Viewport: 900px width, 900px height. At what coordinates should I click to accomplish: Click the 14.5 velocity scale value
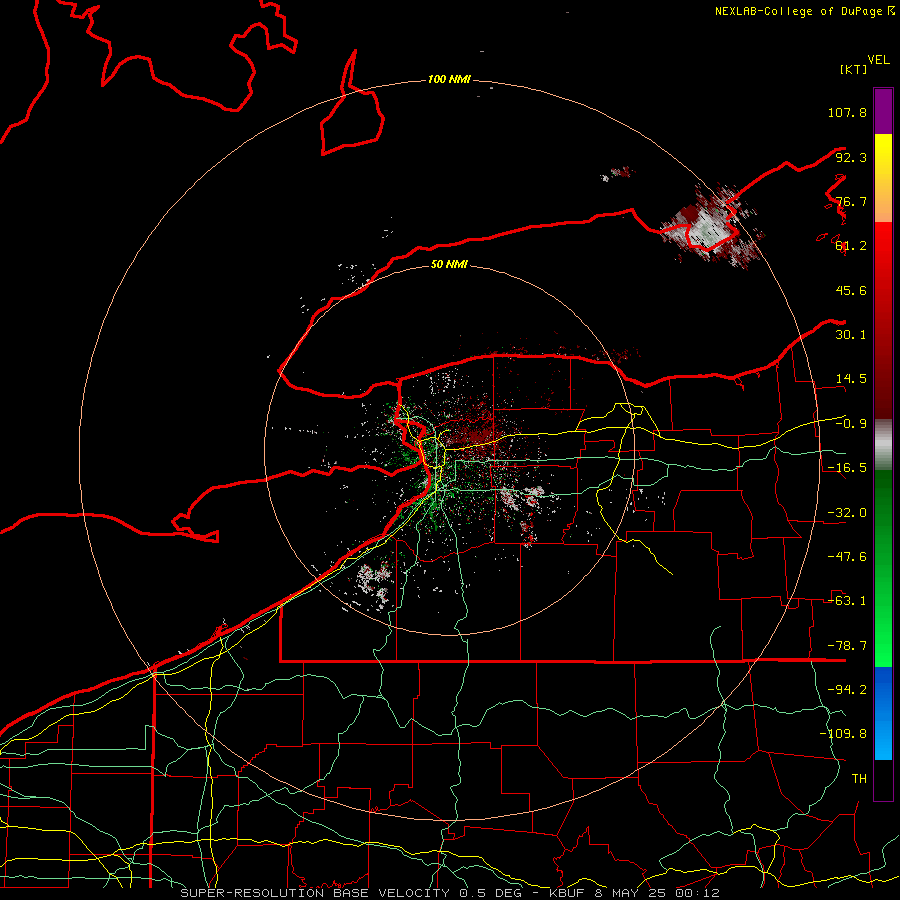point(851,379)
